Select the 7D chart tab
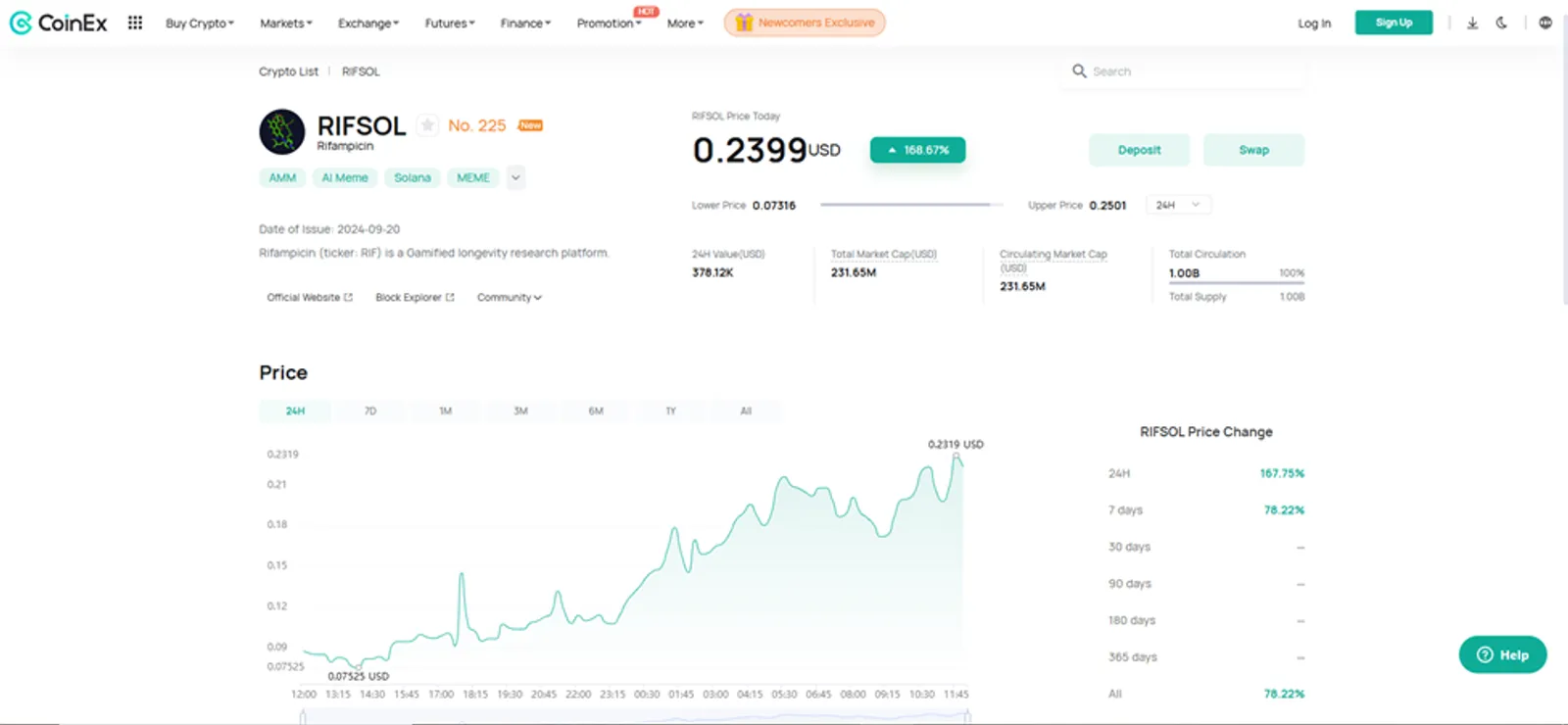This screenshot has width=1568, height=725. (370, 411)
